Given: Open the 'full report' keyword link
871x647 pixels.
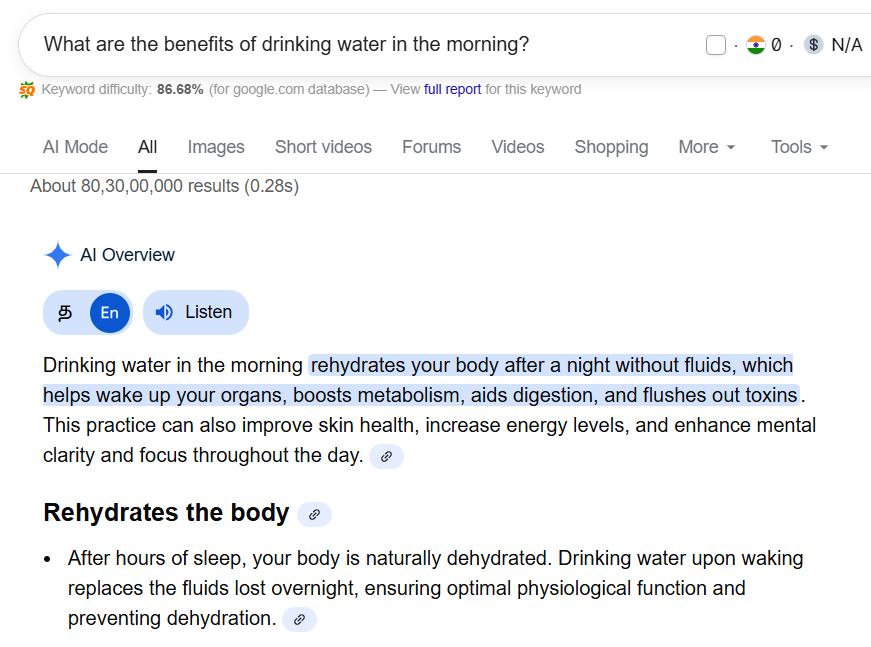Looking at the screenshot, I should tap(453, 89).
